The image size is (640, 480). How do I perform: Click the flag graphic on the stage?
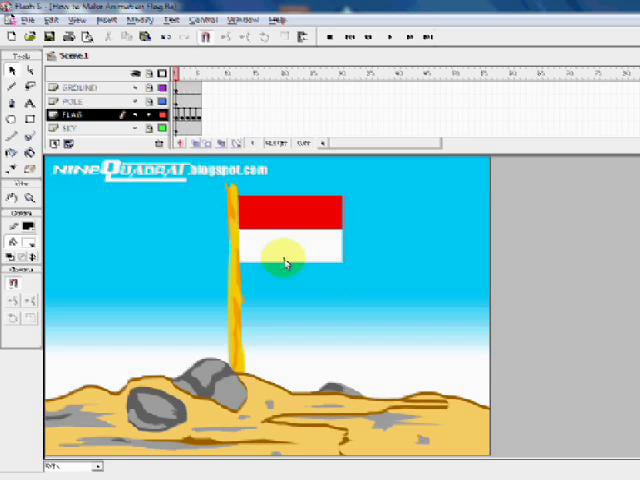point(291,229)
